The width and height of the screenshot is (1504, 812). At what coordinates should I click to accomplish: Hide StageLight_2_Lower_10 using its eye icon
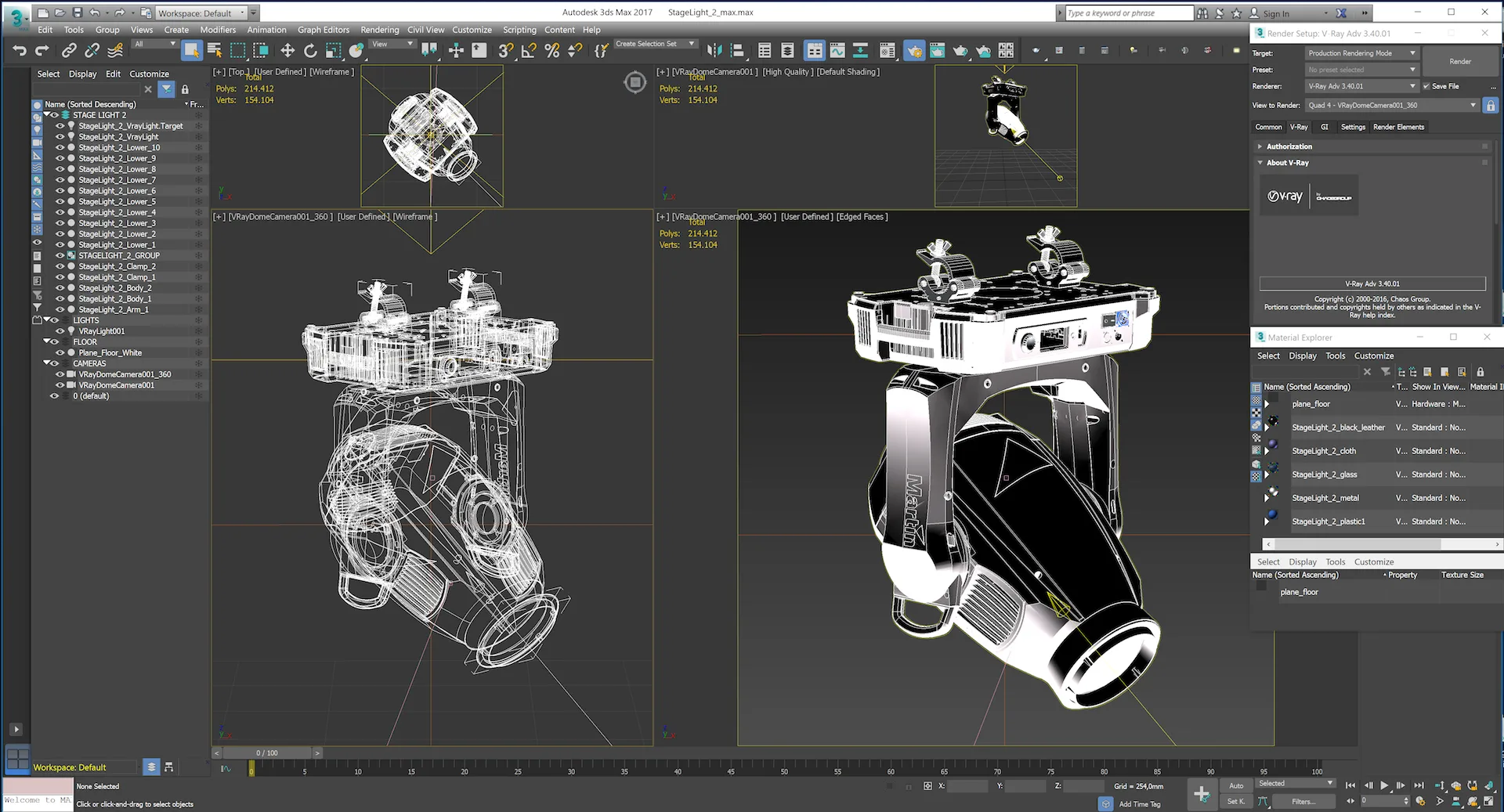click(x=60, y=147)
